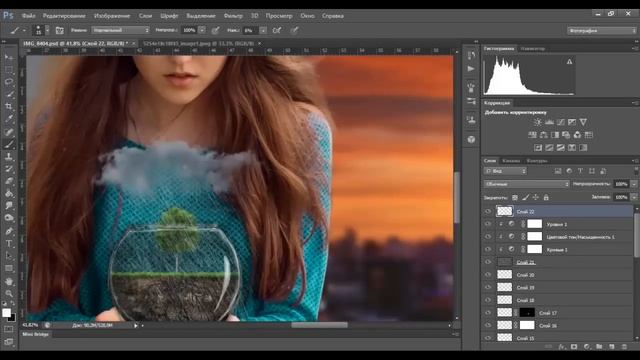Hide the Слой 22 layer
Screen dimensions: 640x360
(x=488, y=211)
